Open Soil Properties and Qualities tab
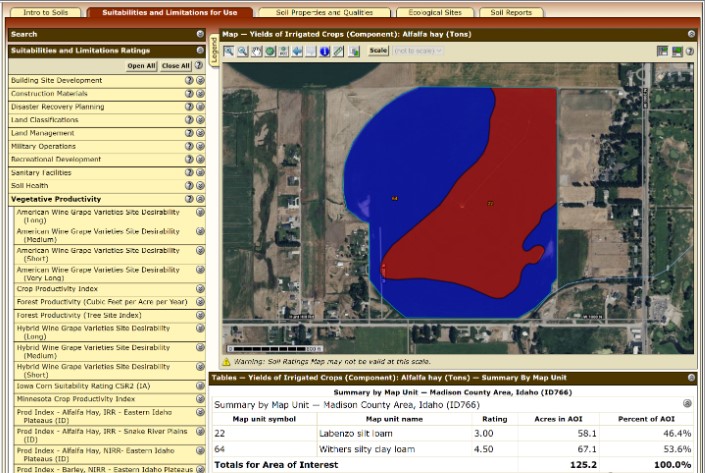The image size is (705, 473). (x=324, y=12)
